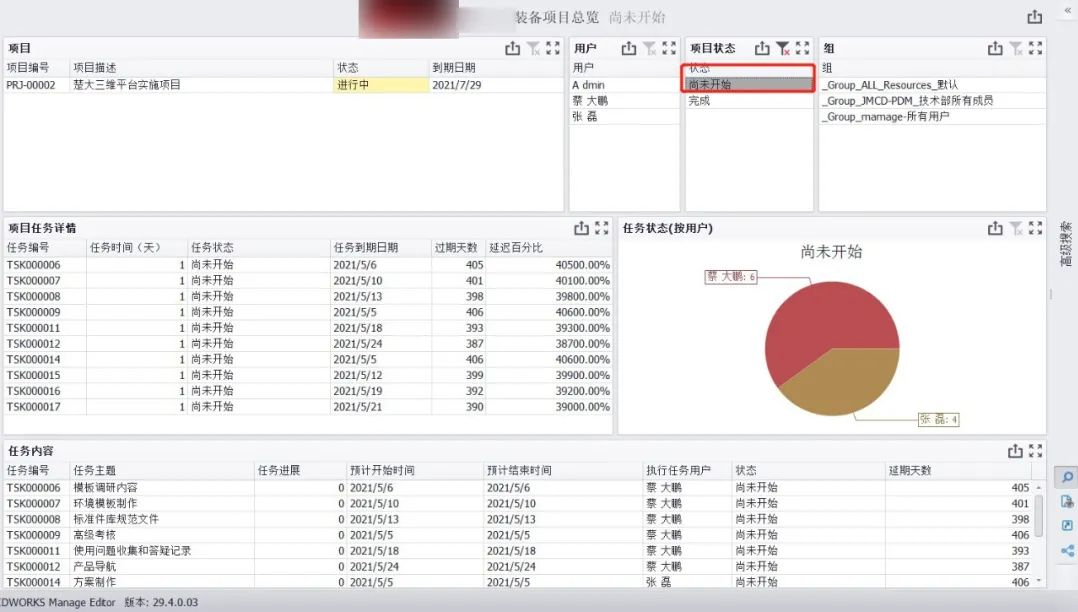This screenshot has width=1078, height=612.
Task: Open the magnifier search icon in the right sidebar
Action: (1067, 477)
